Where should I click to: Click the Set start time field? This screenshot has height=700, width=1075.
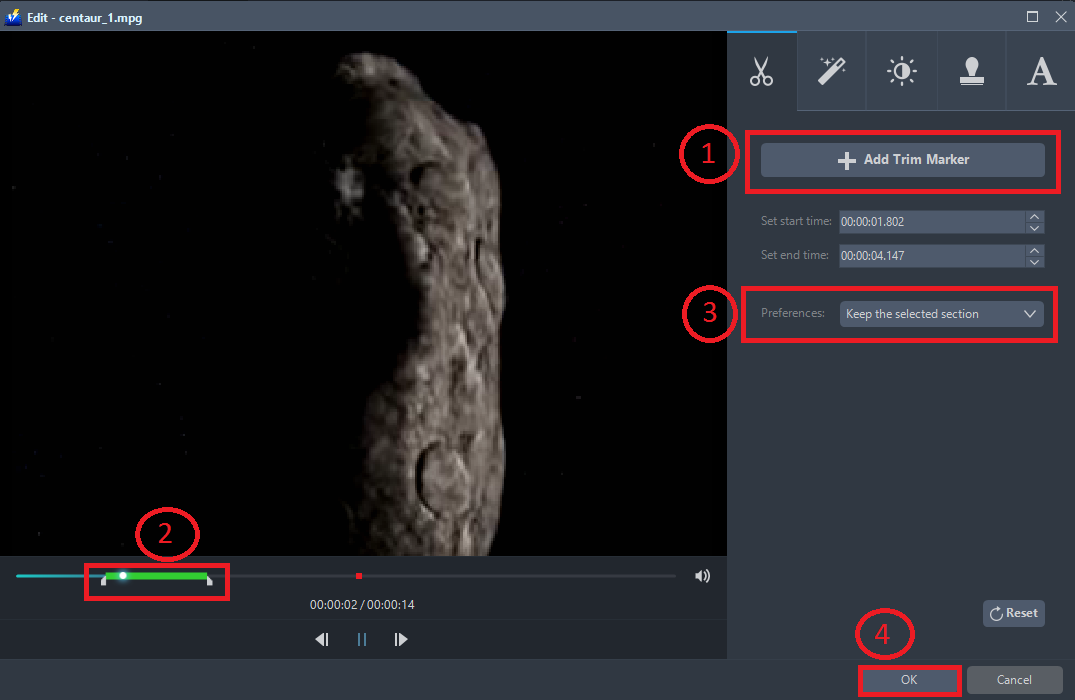[x=930, y=222]
